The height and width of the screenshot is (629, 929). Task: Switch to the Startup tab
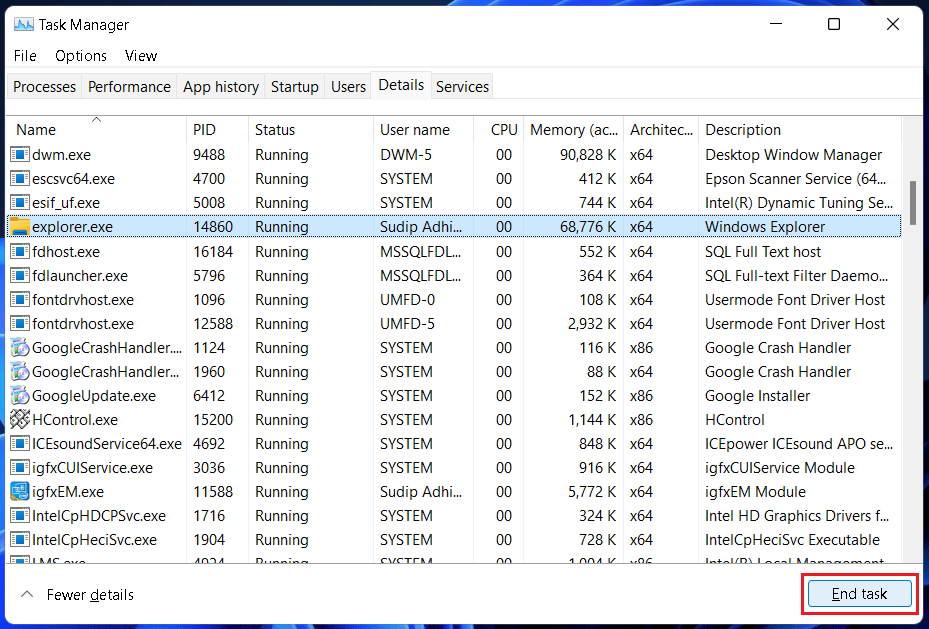coord(294,86)
